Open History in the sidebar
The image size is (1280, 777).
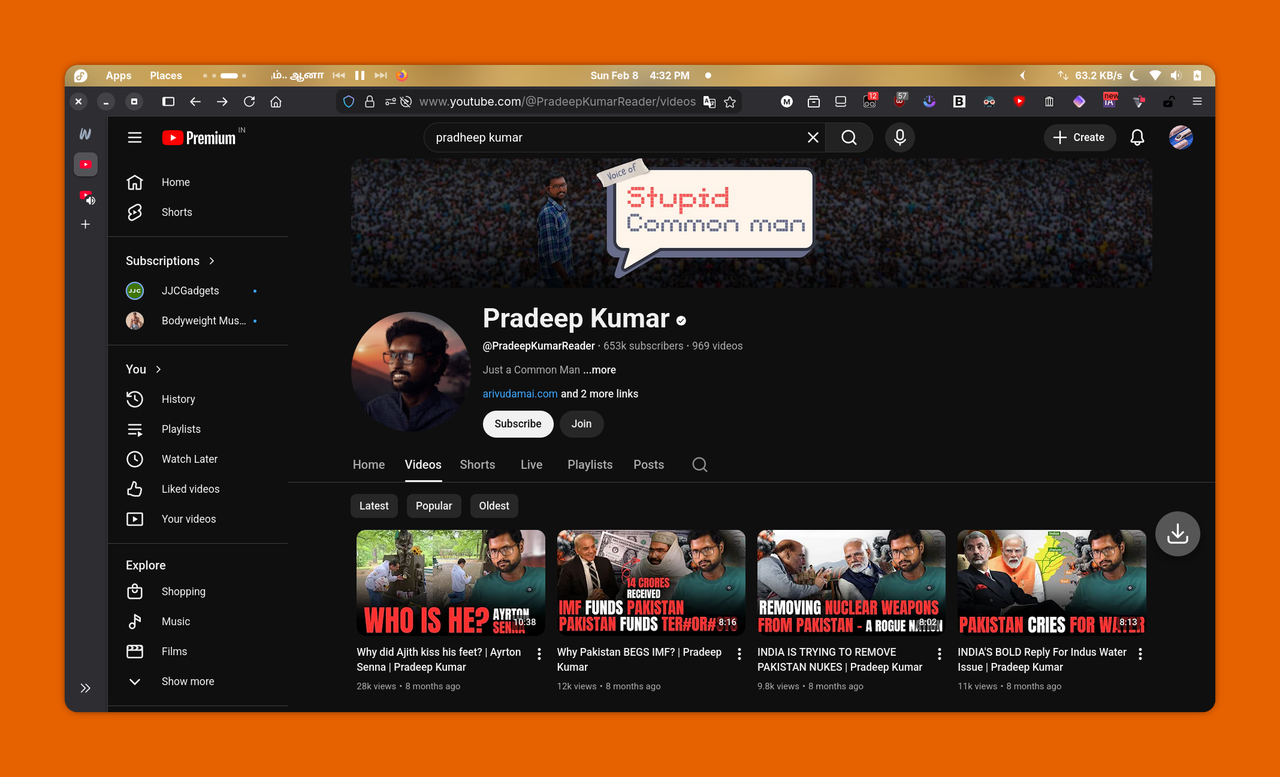198,399
